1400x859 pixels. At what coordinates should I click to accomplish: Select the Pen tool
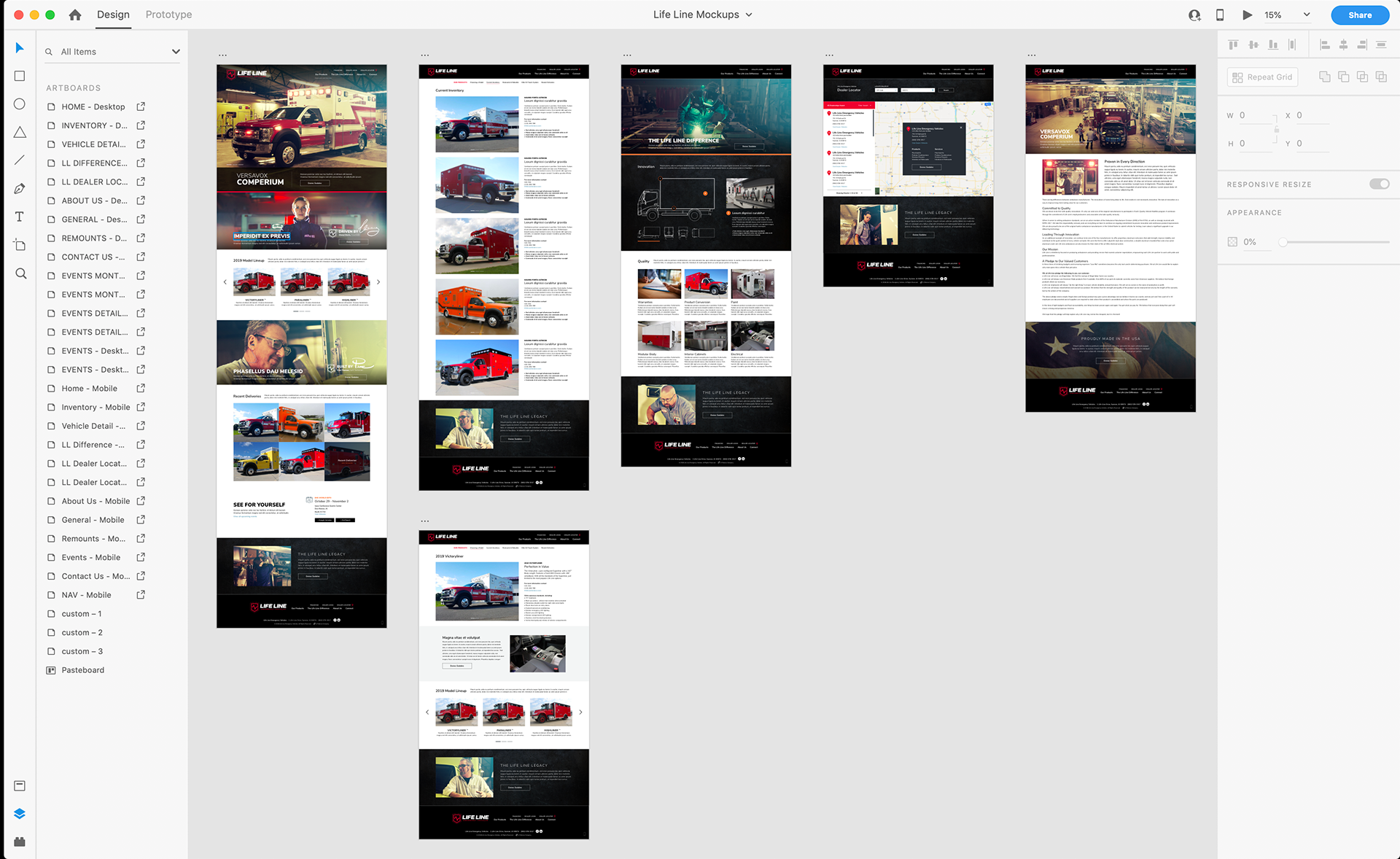[20, 189]
